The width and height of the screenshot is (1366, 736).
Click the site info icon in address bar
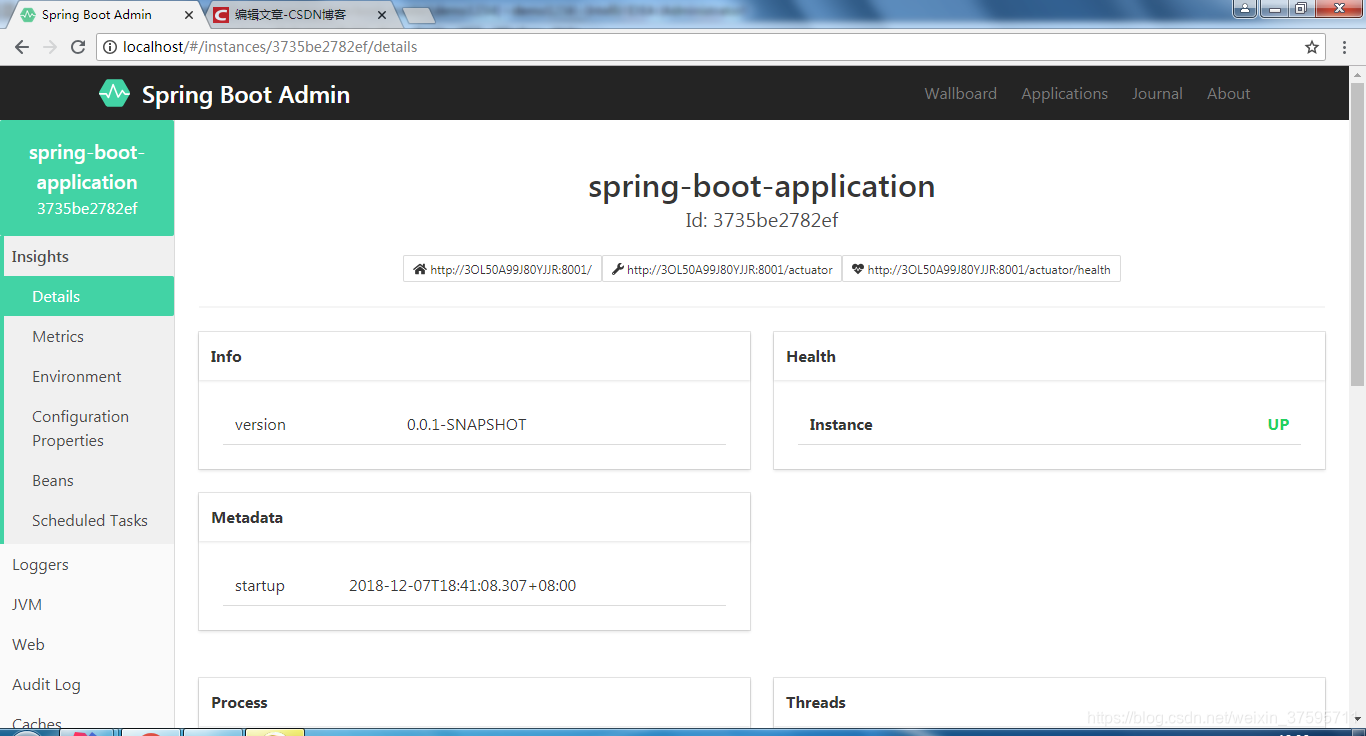[111, 47]
